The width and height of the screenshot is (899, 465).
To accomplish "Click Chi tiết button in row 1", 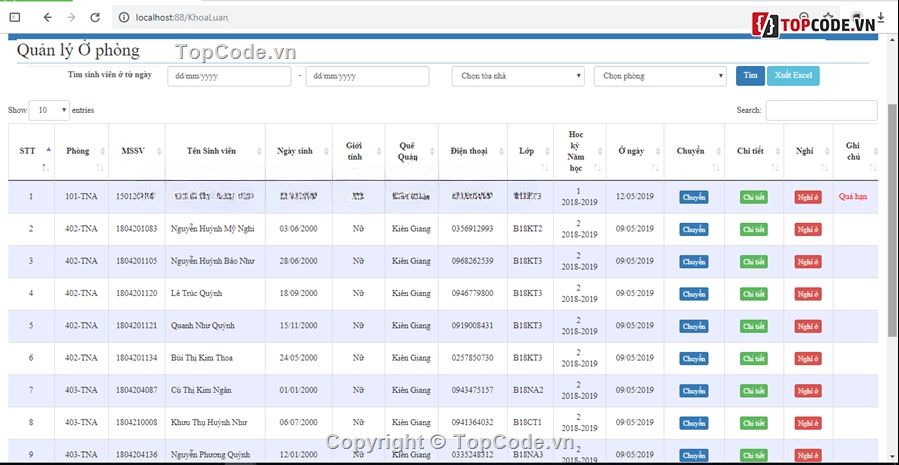I will point(754,197).
